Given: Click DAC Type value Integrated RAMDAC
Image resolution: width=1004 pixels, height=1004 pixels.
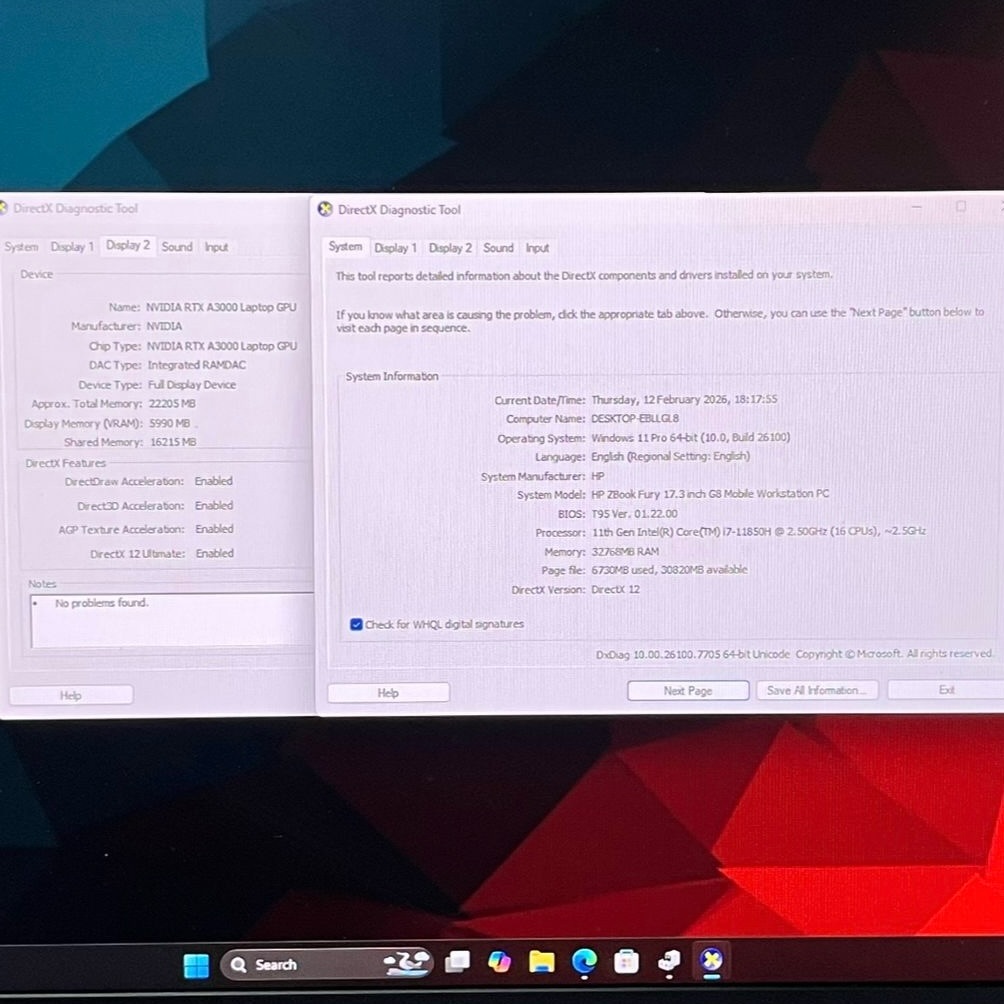Looking at the screenshot, I should [x=197, y=365].
